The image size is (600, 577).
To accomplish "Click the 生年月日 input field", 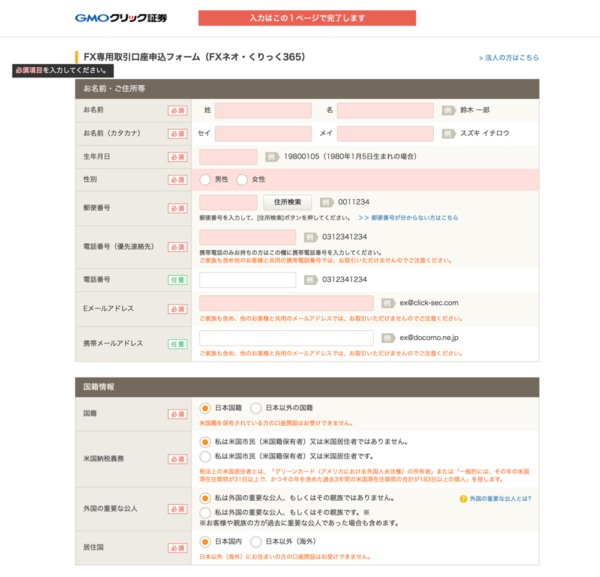I will (x=228, y=157).
